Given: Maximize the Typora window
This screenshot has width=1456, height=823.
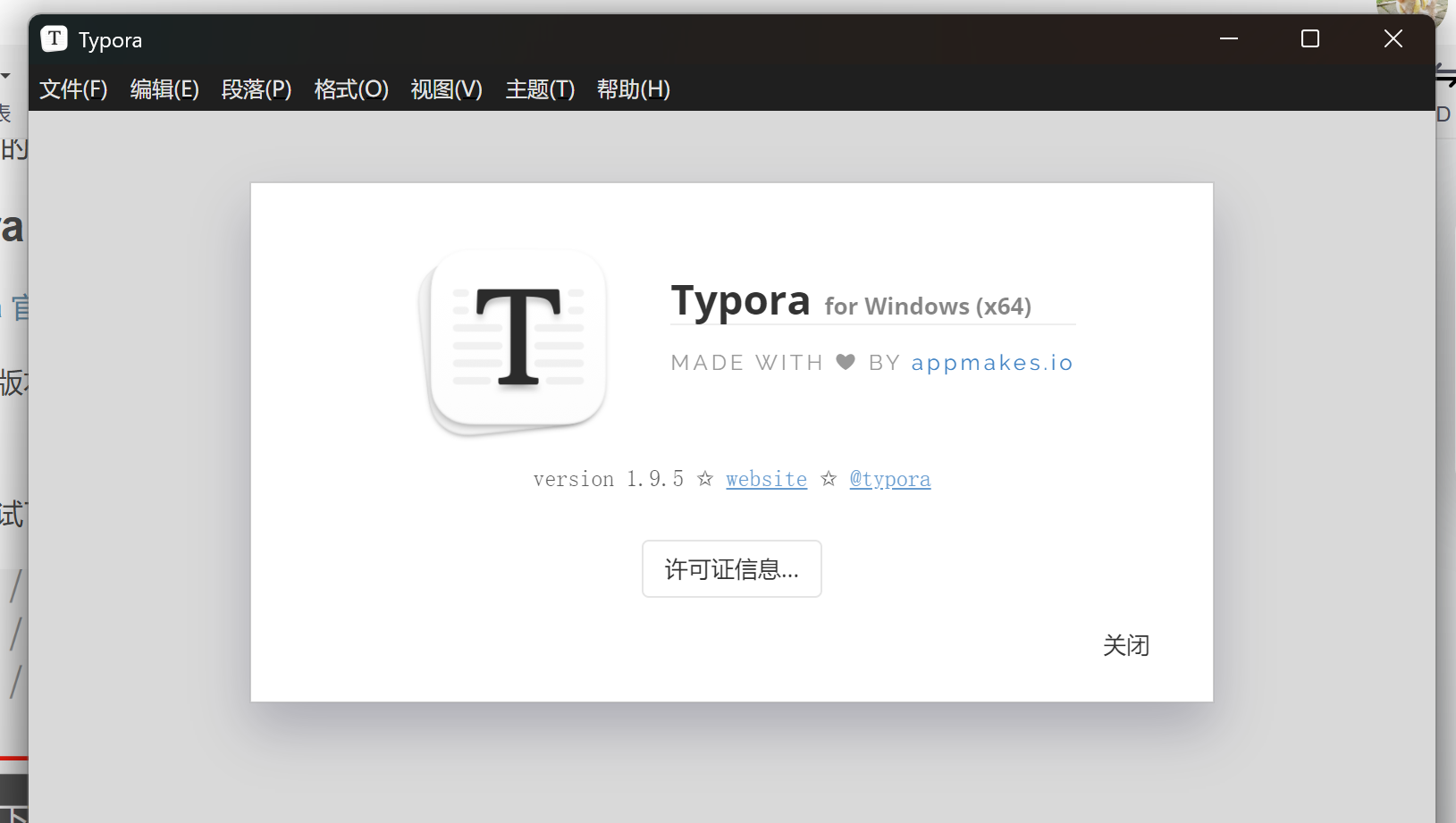Looking at the screenshot, I should click(x=1310, y=38).
